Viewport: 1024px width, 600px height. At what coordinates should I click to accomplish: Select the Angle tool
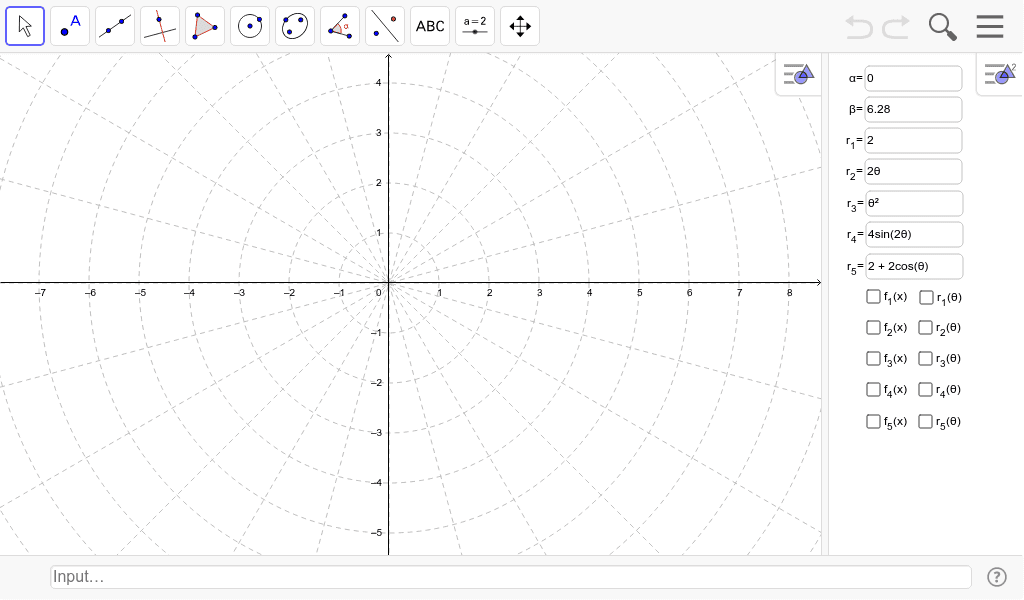[x=340, y=26]
